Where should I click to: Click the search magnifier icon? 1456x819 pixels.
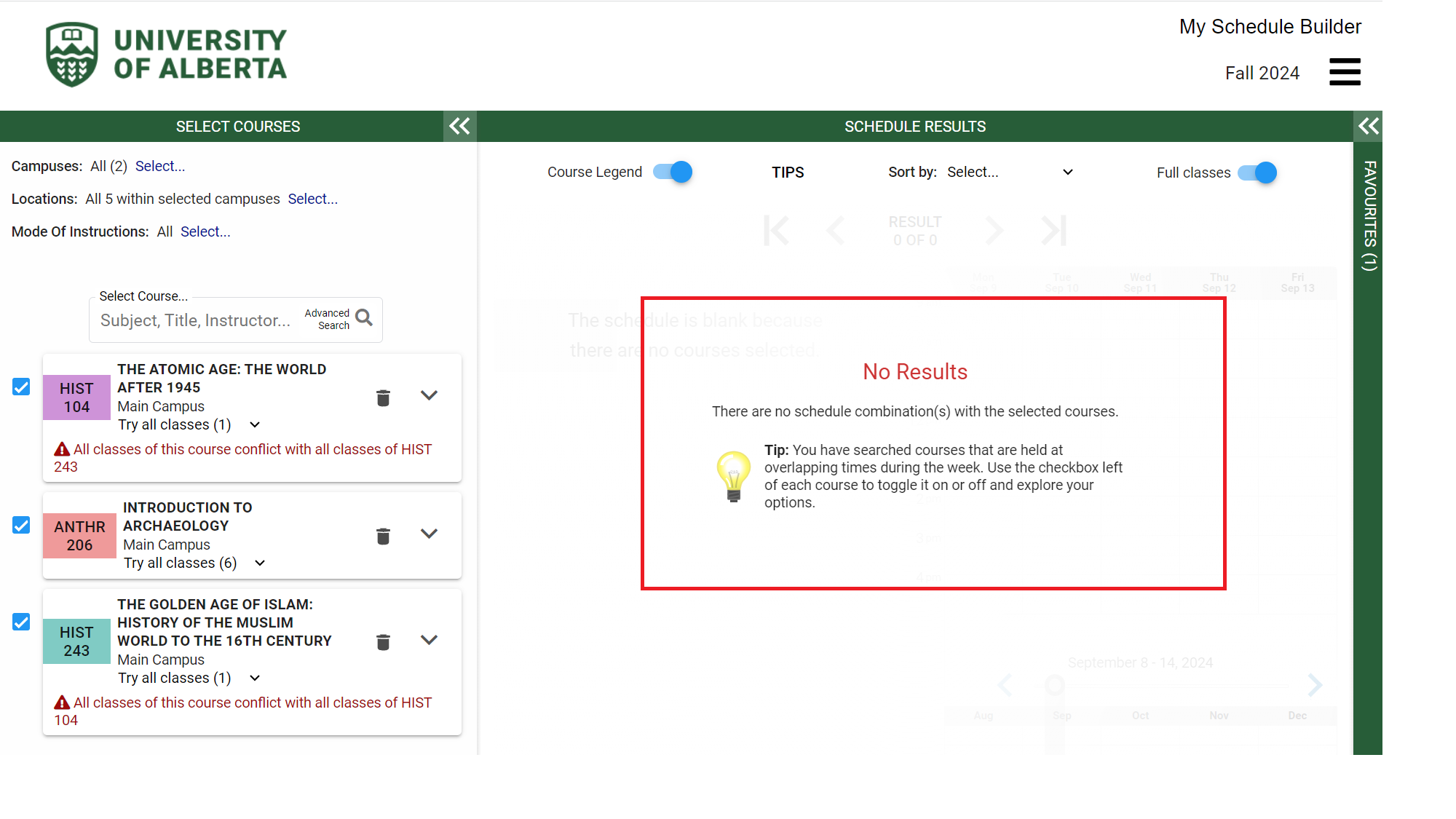pos(364,318)
